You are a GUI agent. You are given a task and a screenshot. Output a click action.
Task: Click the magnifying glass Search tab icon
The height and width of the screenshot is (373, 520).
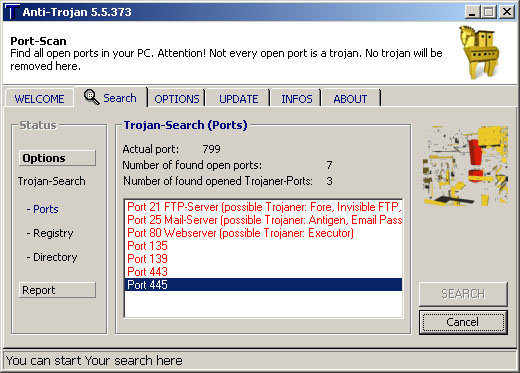click(x=91, y=97)
